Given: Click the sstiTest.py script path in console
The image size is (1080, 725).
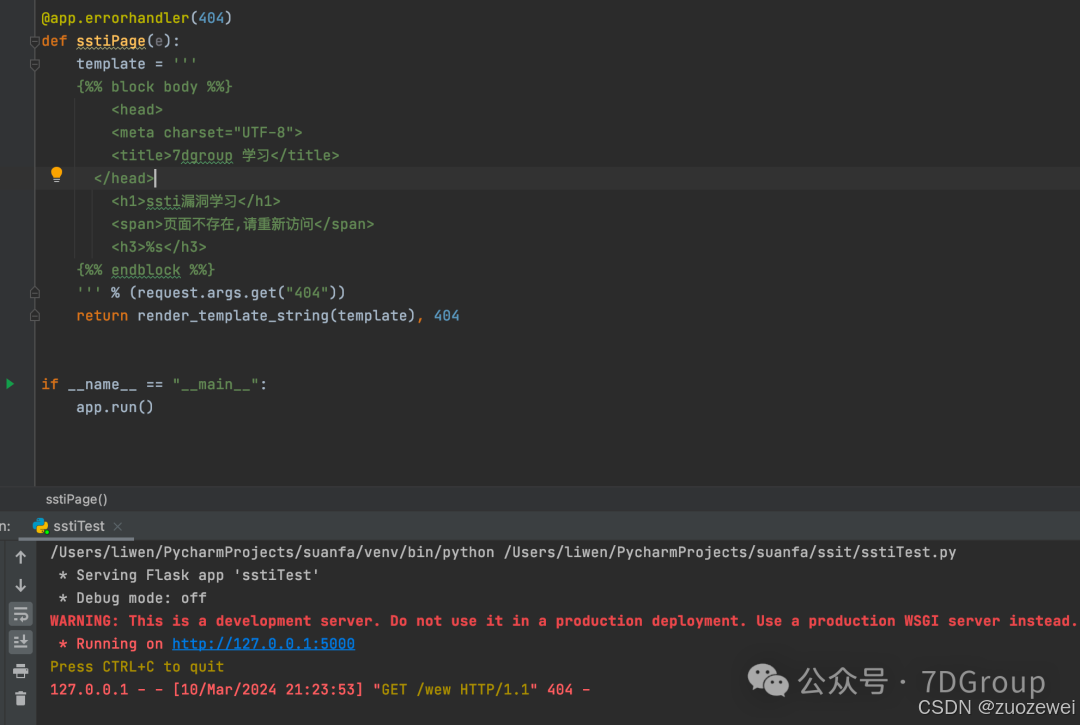Looking at the screenshot, I should pos(730,552).
